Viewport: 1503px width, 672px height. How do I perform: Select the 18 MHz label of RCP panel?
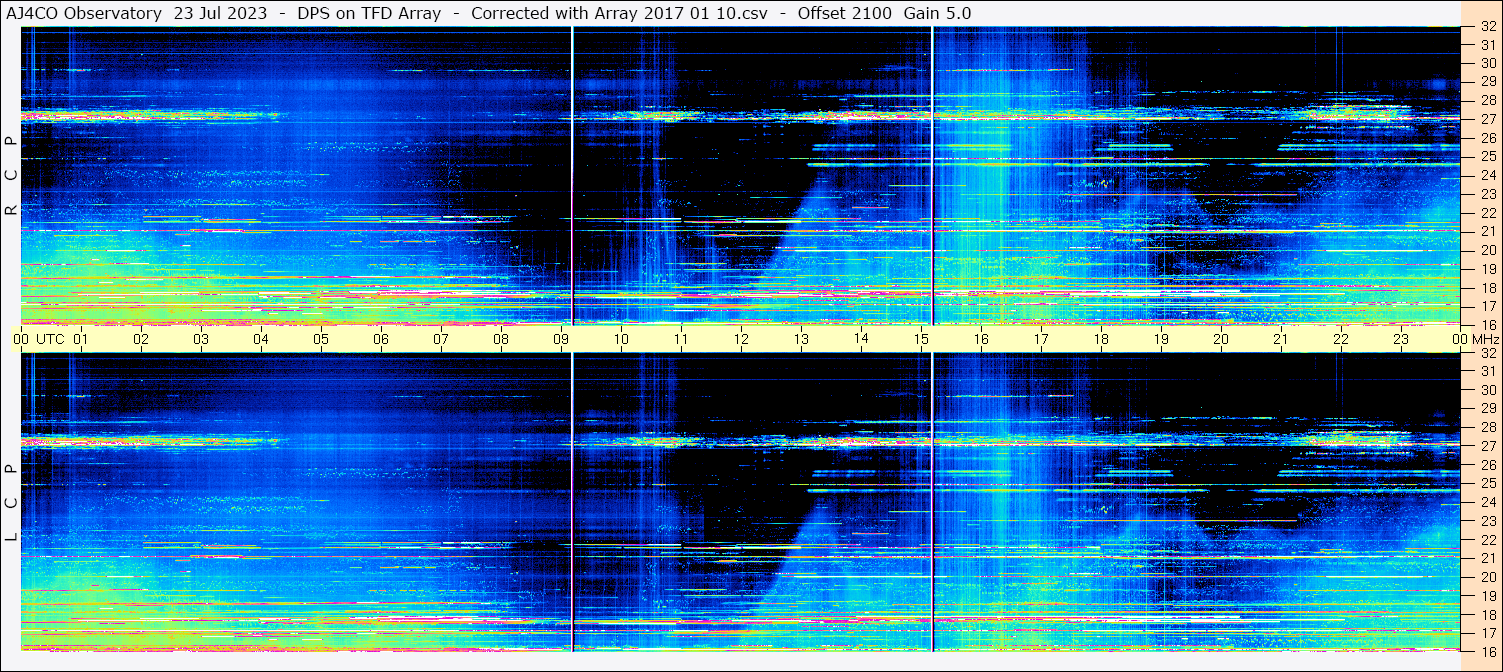1488,287
